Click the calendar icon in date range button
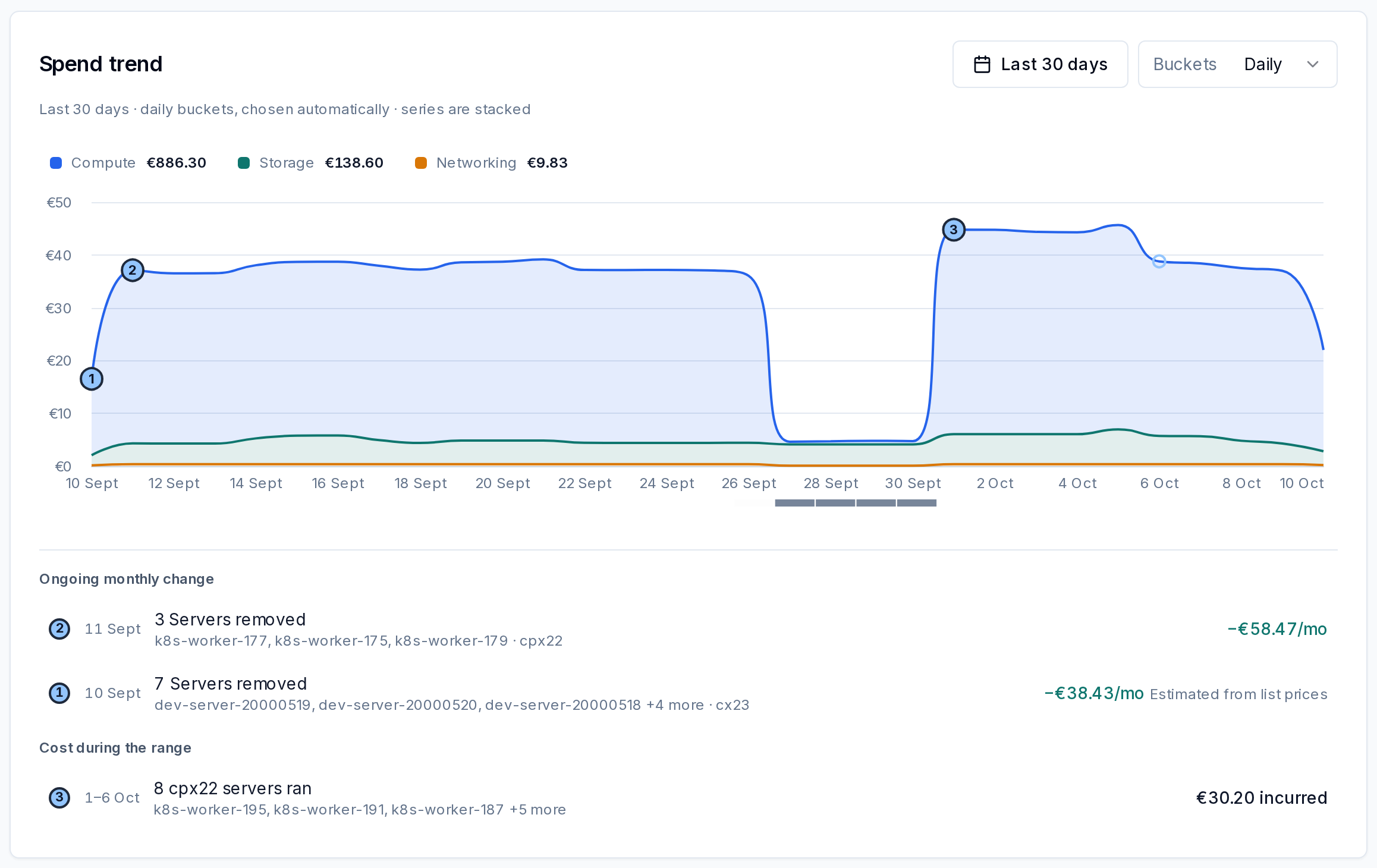Image resolution: width=1377 pixels, height=868 pixels. pos(982,64)
